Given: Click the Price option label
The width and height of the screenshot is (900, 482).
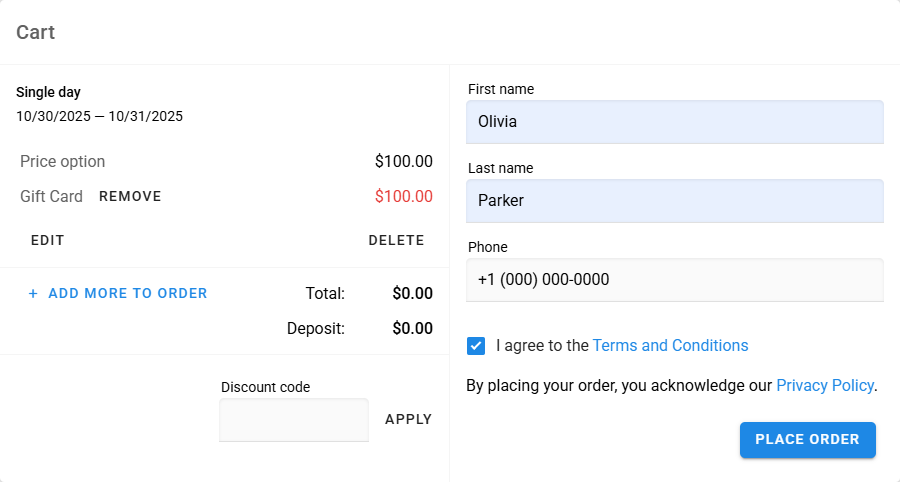Looking at the screenshot, I should 62,162.
